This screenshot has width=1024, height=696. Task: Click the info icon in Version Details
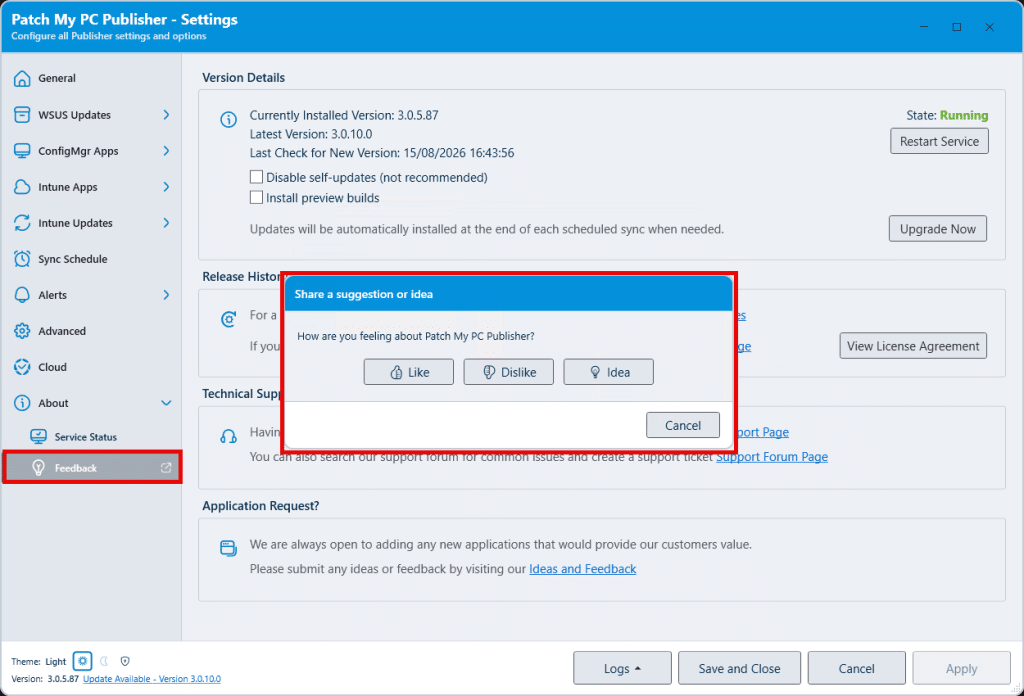228,119
